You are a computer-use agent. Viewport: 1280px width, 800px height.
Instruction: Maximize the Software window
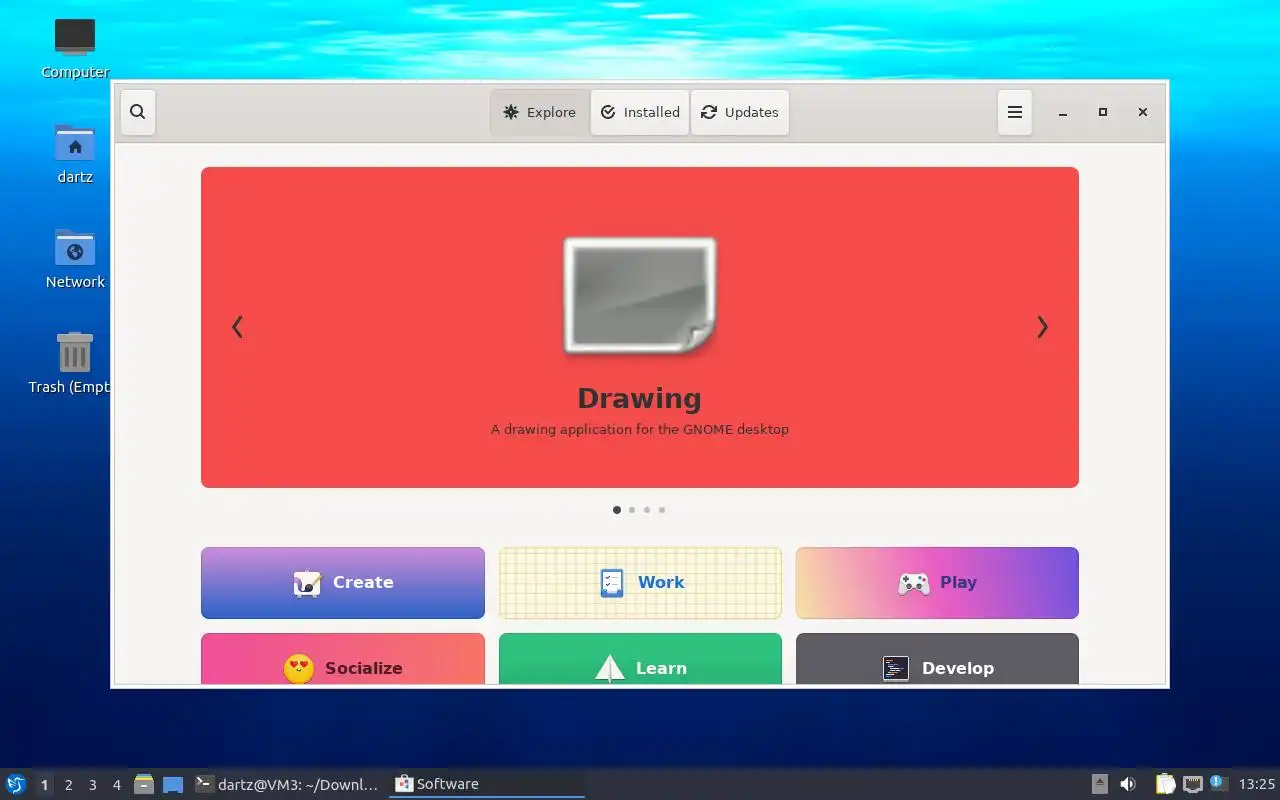click(1103, 113)
